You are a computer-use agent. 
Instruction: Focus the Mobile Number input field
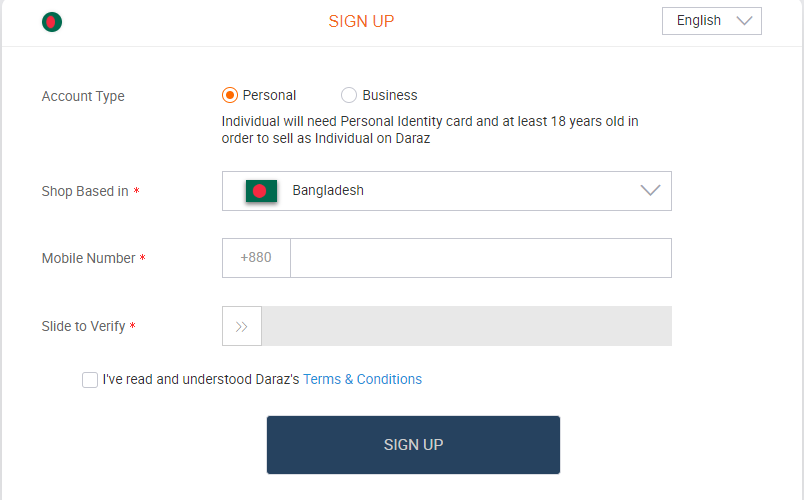tap(480, 258)
